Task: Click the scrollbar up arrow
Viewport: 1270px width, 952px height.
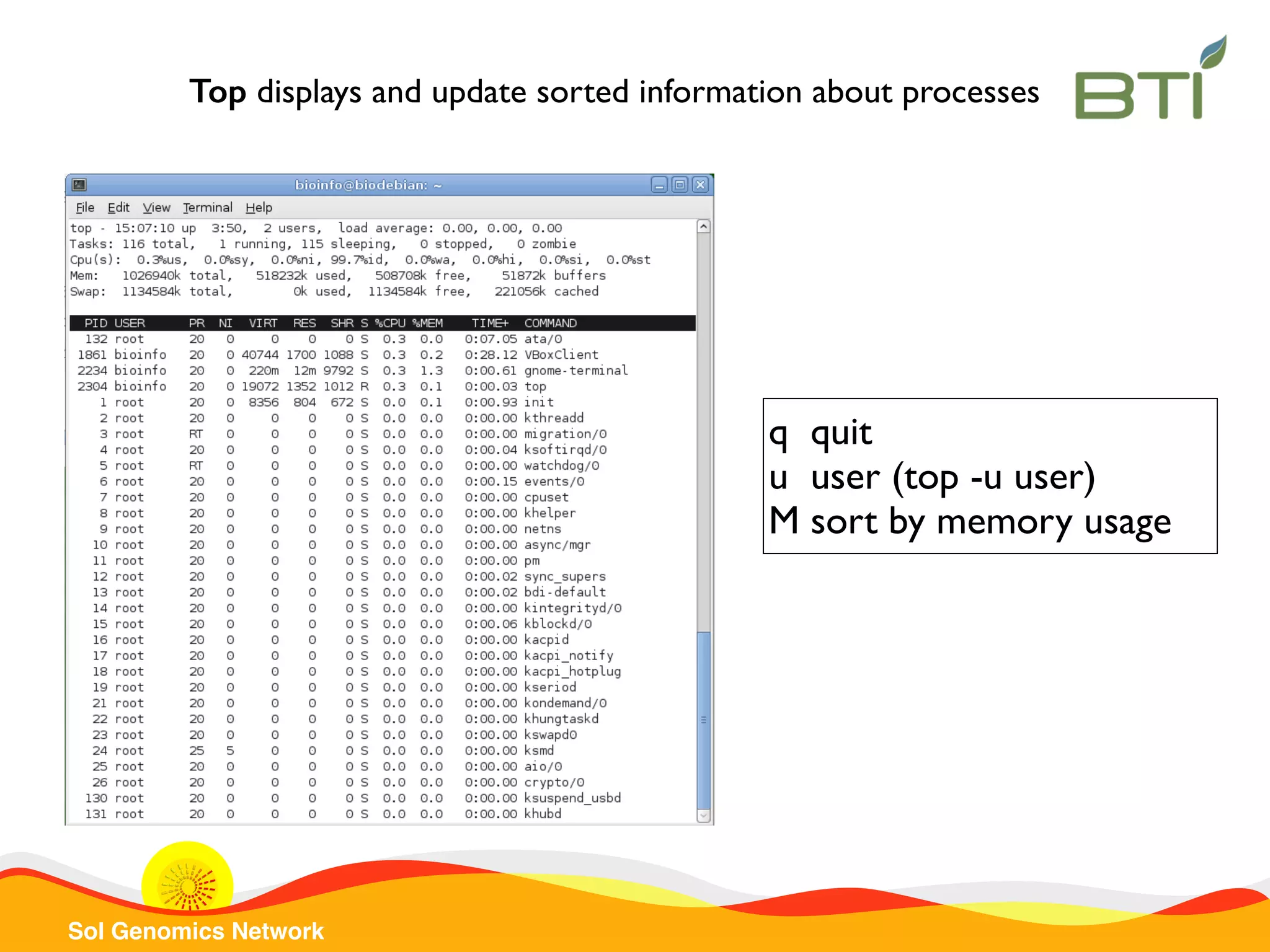Action: tap(703, 227)
